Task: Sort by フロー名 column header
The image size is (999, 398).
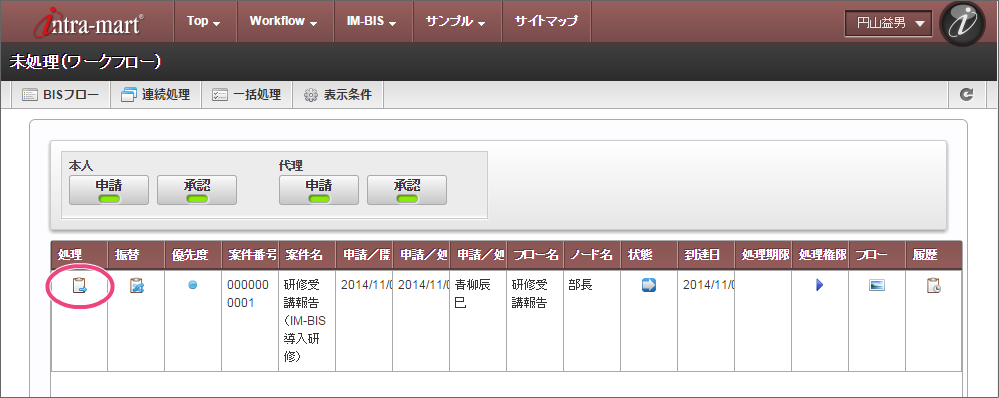Action: tap(535, 255)
